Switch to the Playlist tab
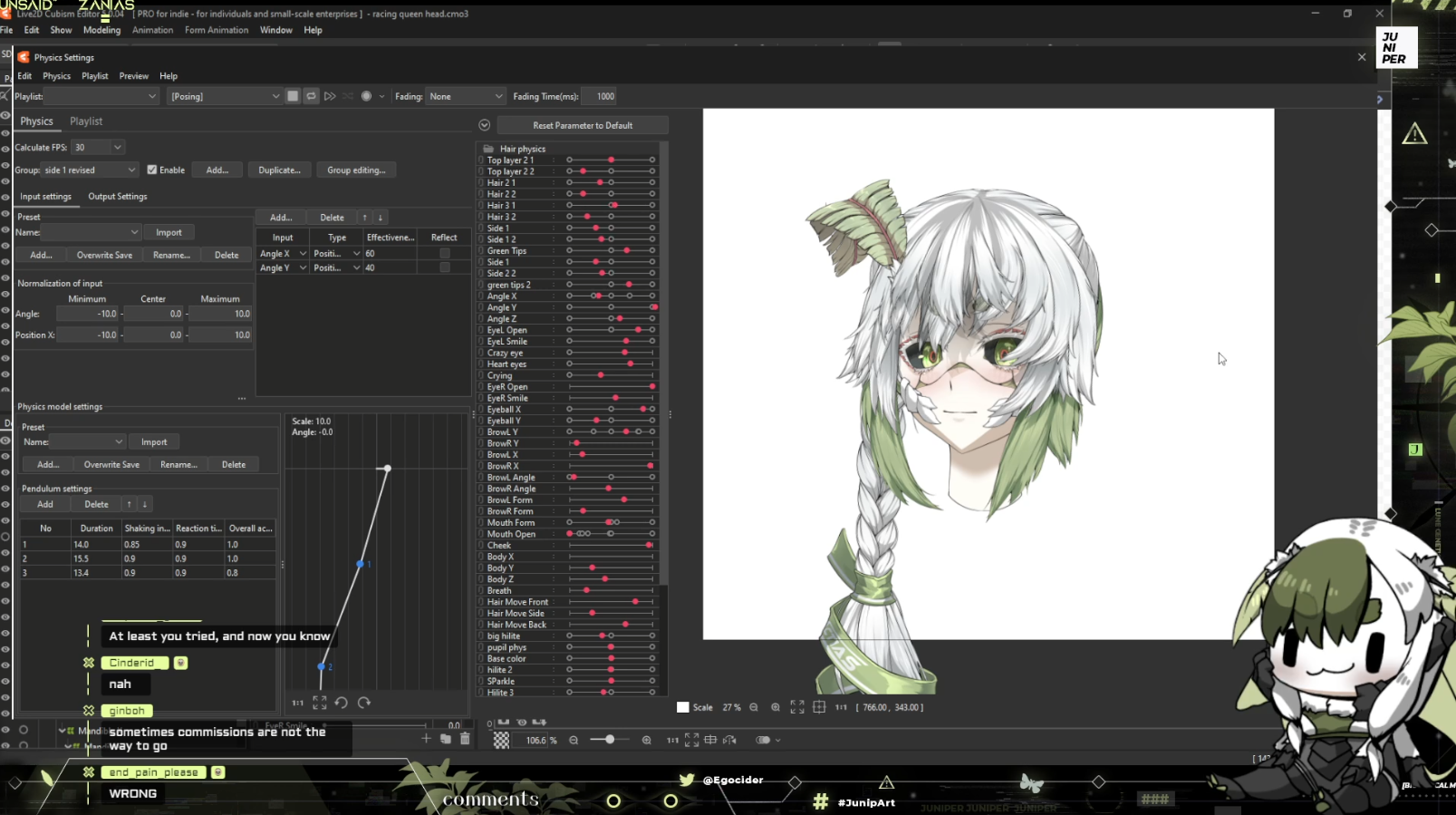The width and height of the screenshot is (1456, 815). click(x=86, y=121)
